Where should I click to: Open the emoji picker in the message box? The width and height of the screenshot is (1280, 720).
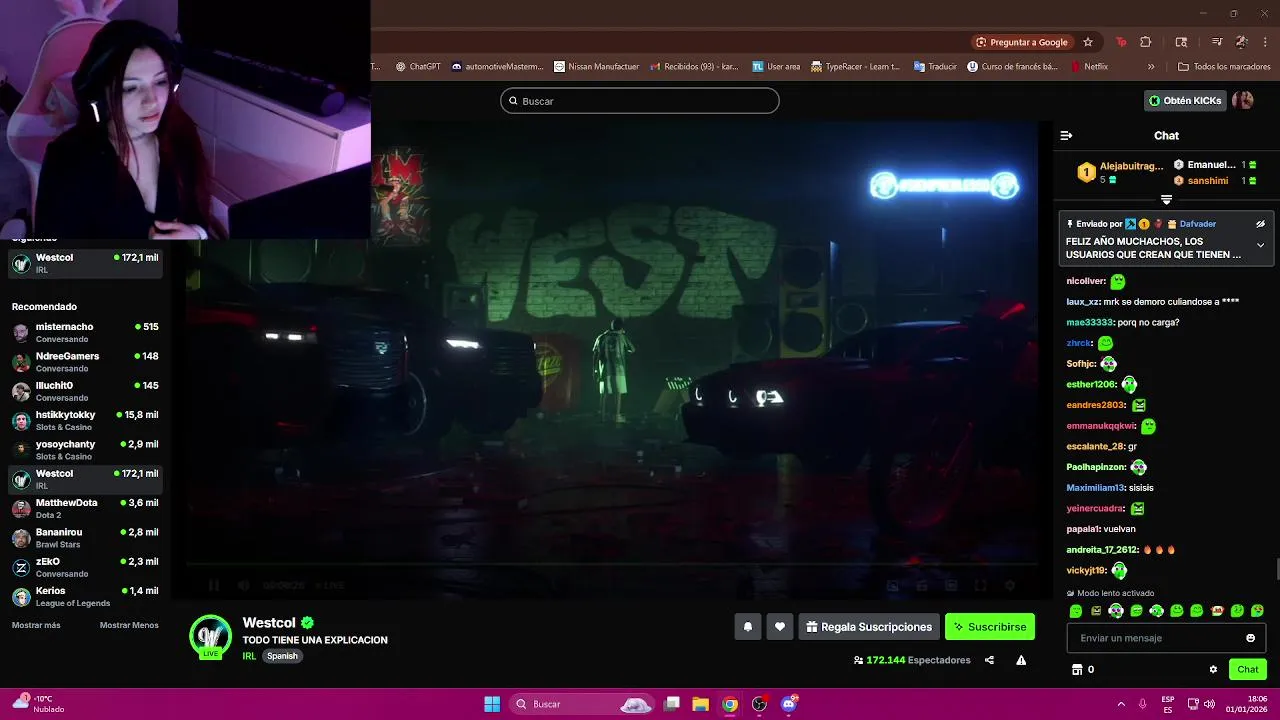click(x=1250, y=638)
